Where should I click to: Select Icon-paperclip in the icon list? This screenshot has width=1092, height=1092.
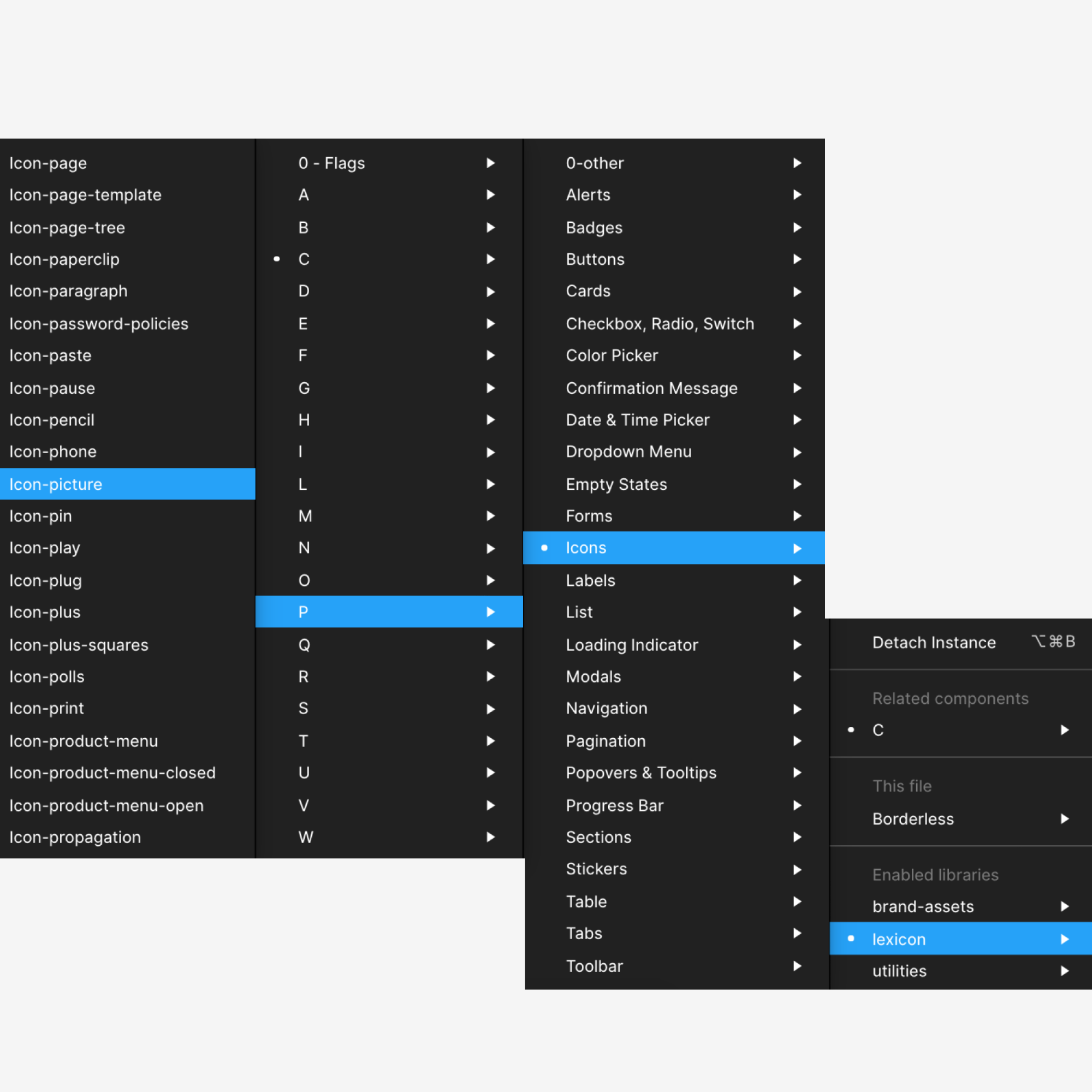64,259
